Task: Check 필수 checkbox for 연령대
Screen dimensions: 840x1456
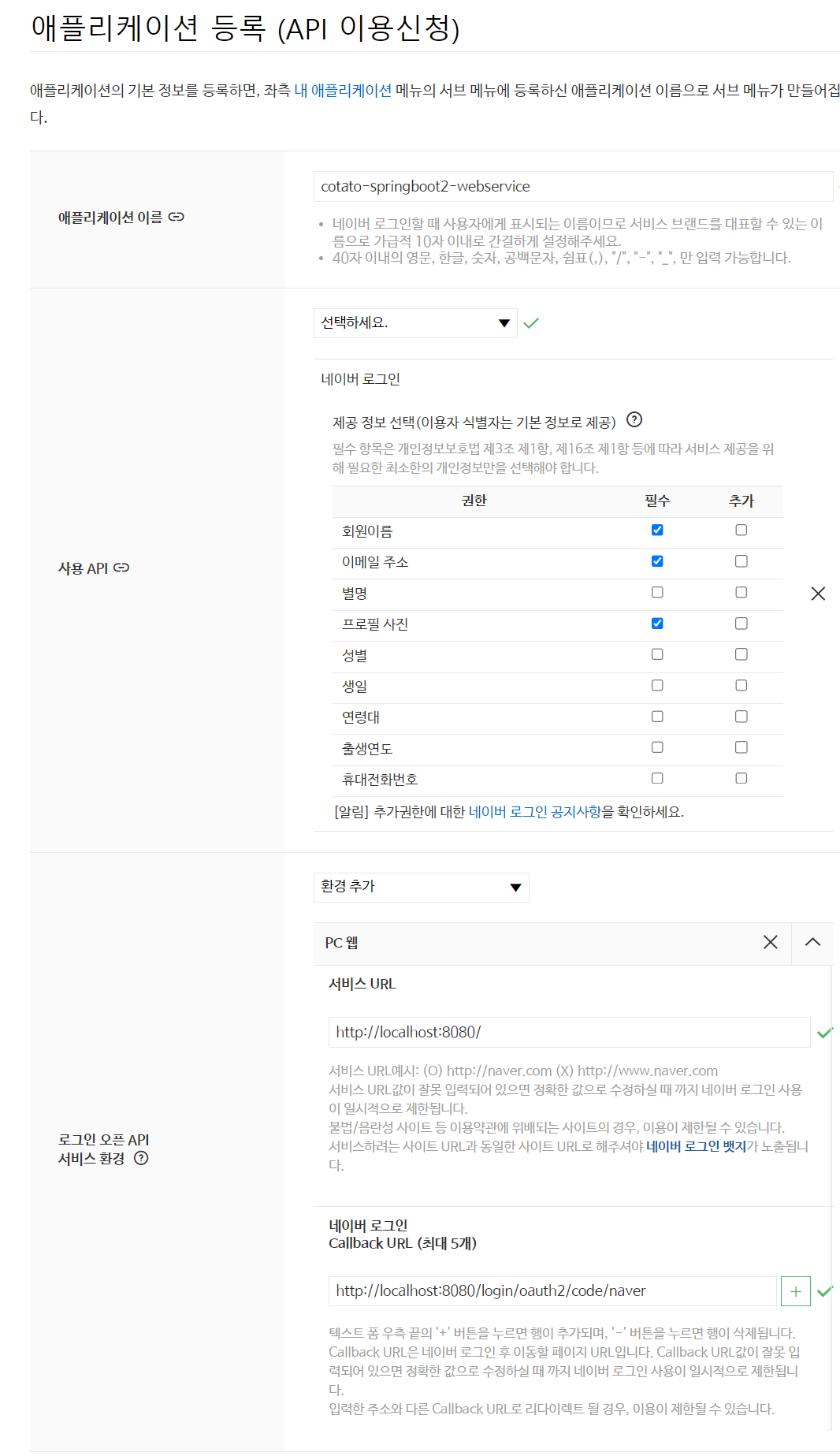Action: (657, 717)
